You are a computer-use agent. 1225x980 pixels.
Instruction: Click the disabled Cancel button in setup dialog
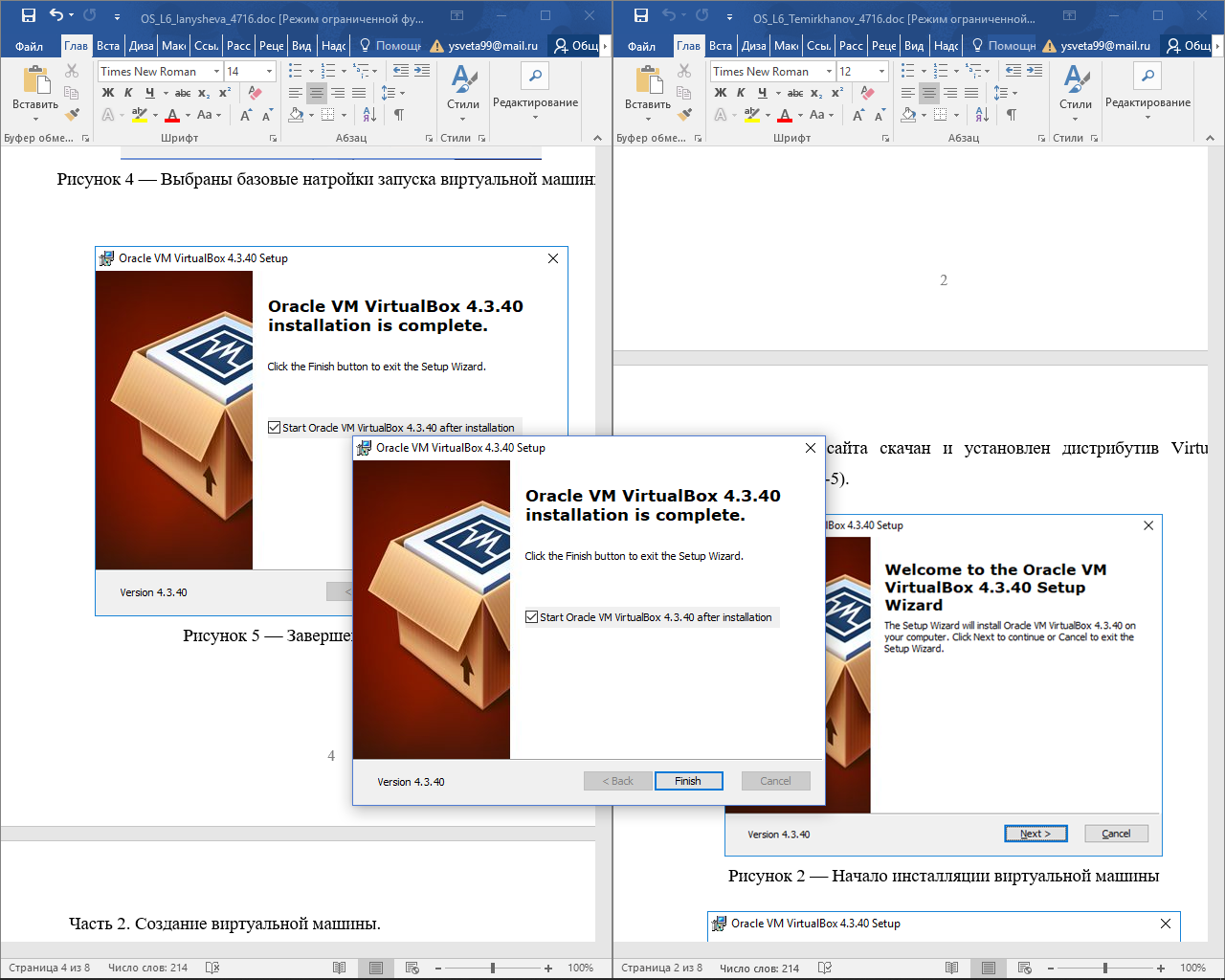(775, 781)
